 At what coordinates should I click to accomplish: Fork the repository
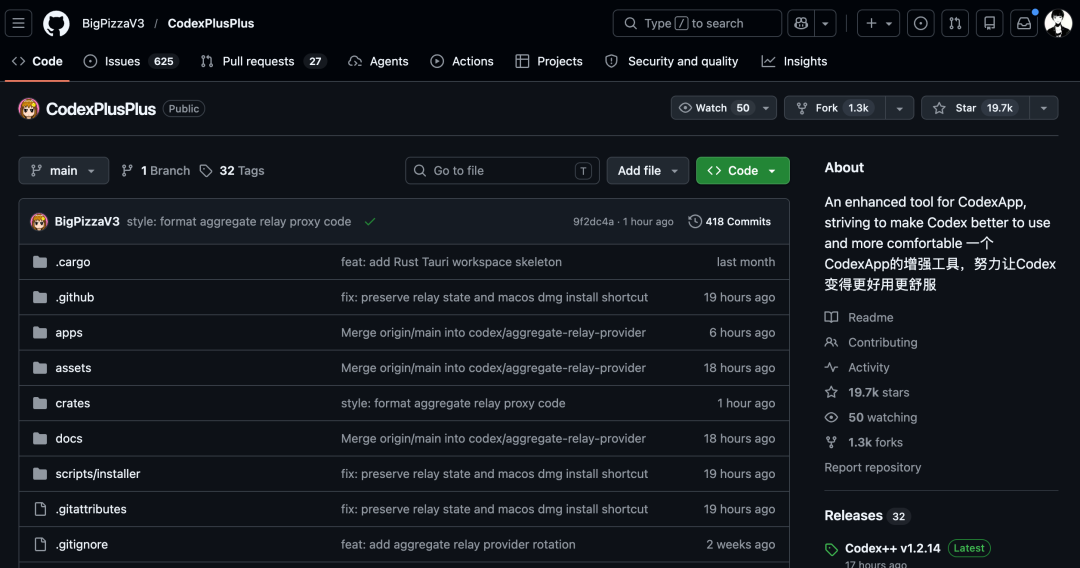pos(835,108)
